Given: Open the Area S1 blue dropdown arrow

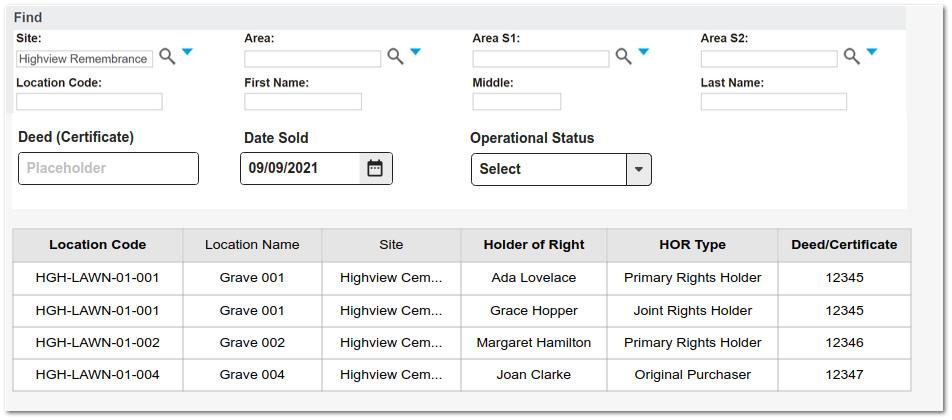Looking at the screenshot, I should (x=644, y=52).
